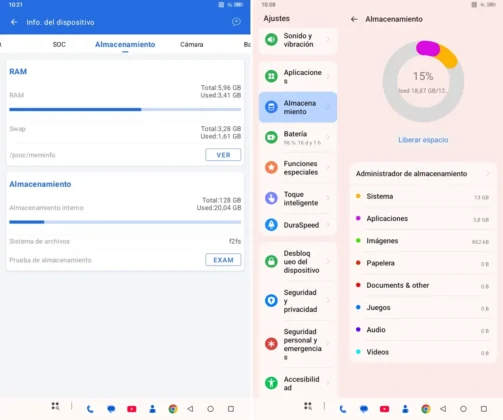Open the Papelera storage row
Image resolution: width=503 pixels, height=420 pixels.
tap(423, 263)
